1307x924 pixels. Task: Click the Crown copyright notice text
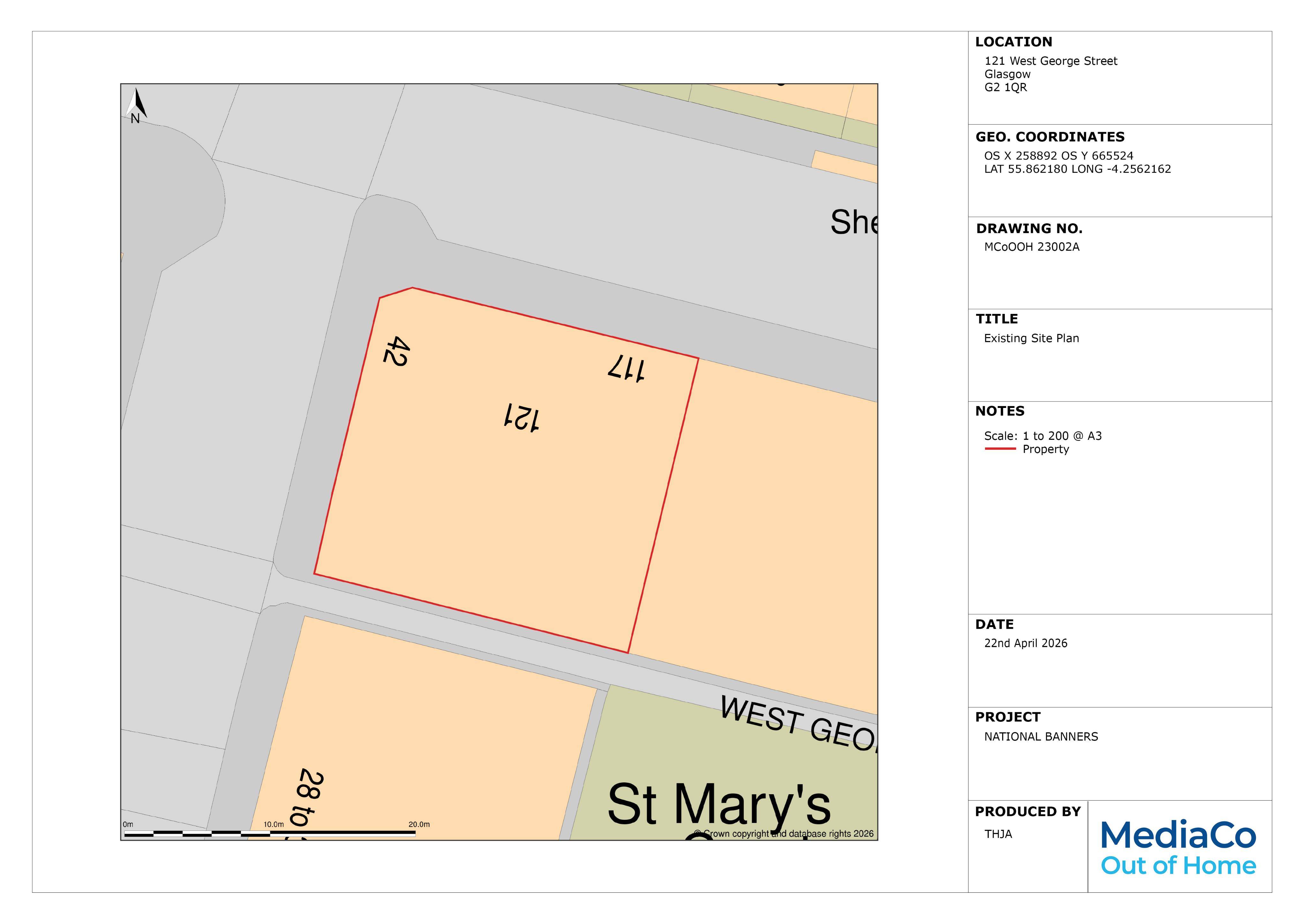pyautogui.click(x=784, y=833)
